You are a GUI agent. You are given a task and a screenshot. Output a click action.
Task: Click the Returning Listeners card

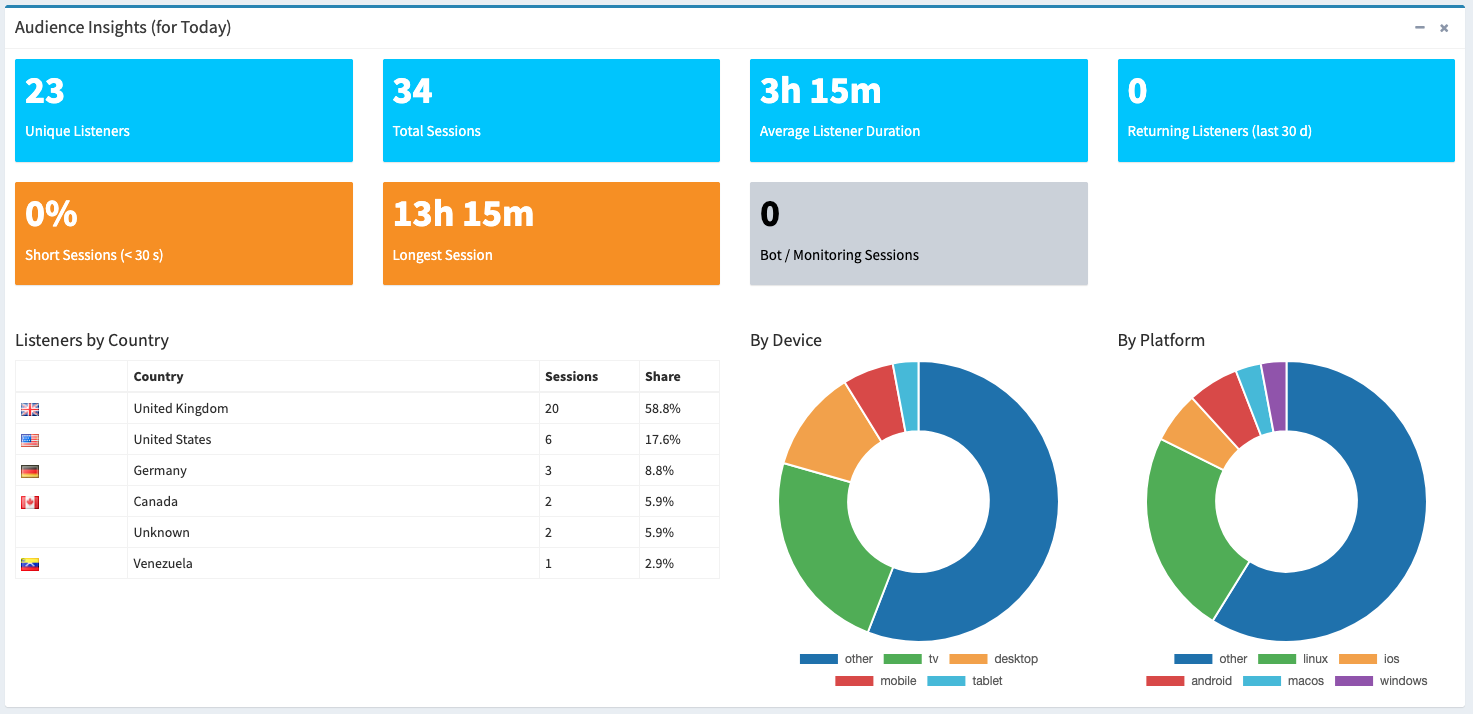click(1286, 110)
